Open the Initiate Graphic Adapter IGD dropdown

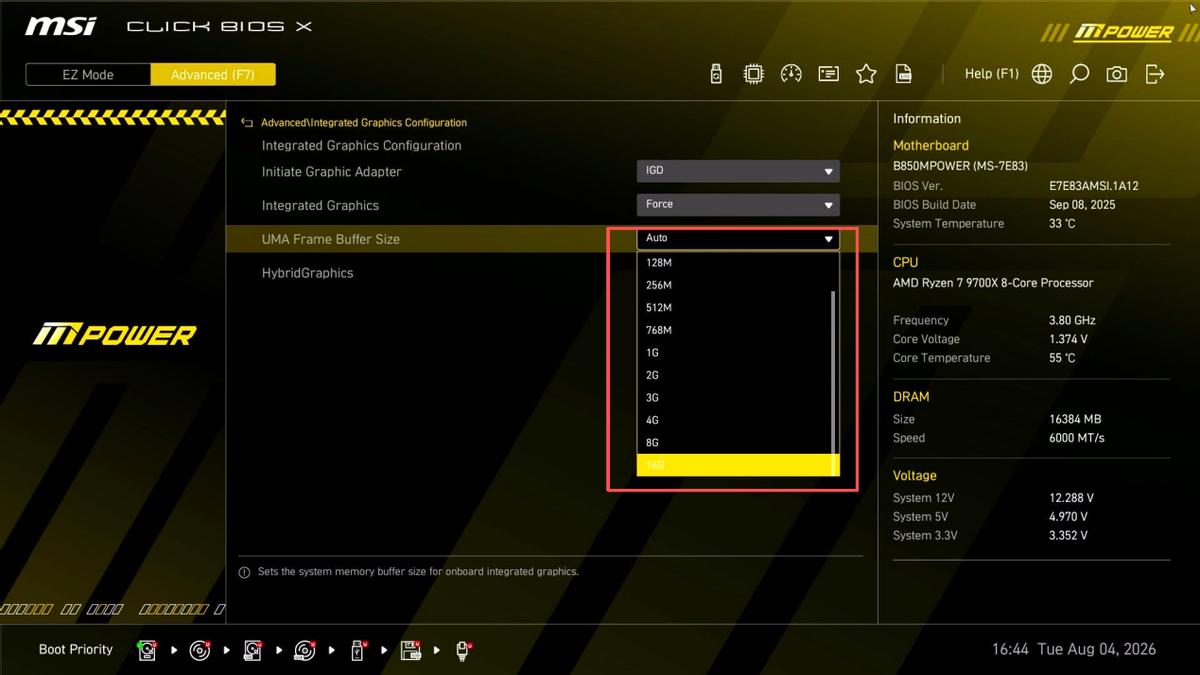point(738,171)
